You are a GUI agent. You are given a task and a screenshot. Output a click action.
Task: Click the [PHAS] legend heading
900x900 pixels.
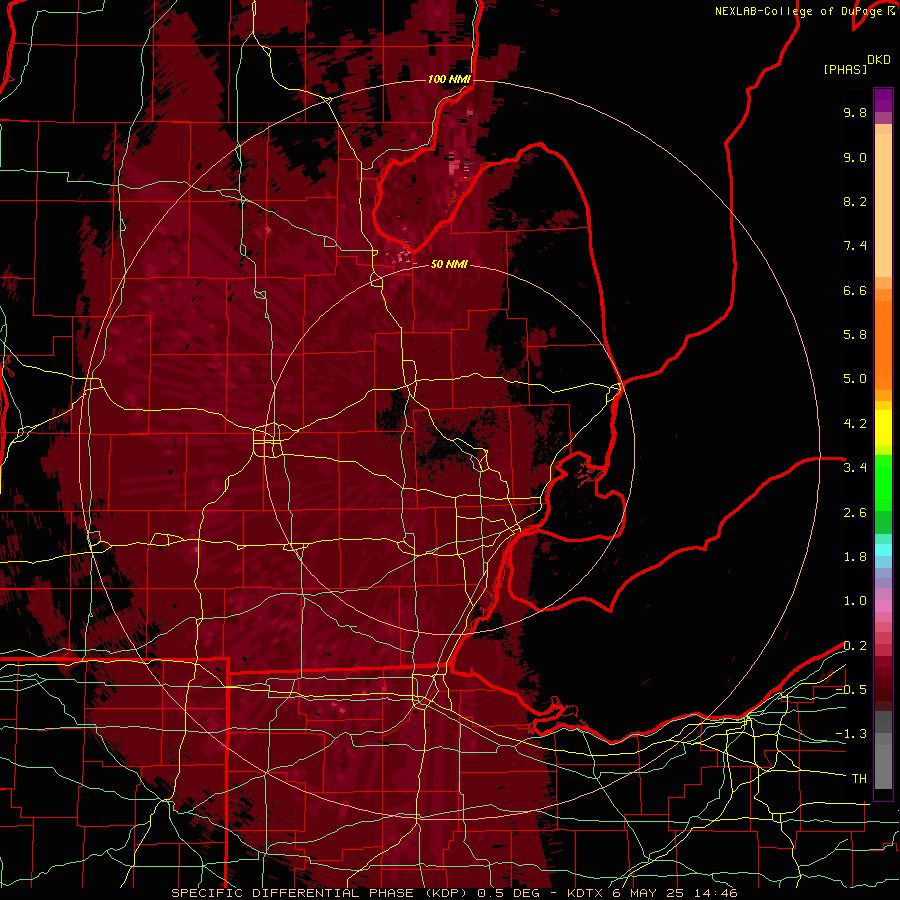[x=845, y=70]
